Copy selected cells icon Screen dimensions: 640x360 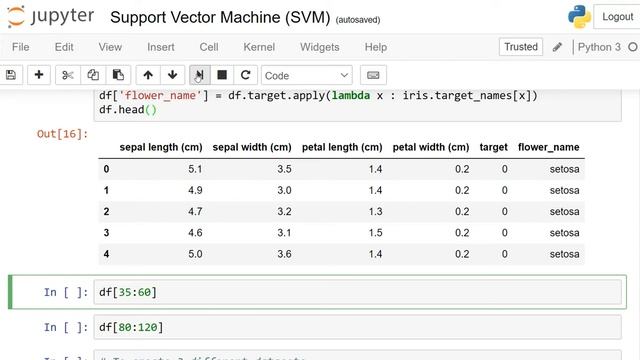(93, 75)
